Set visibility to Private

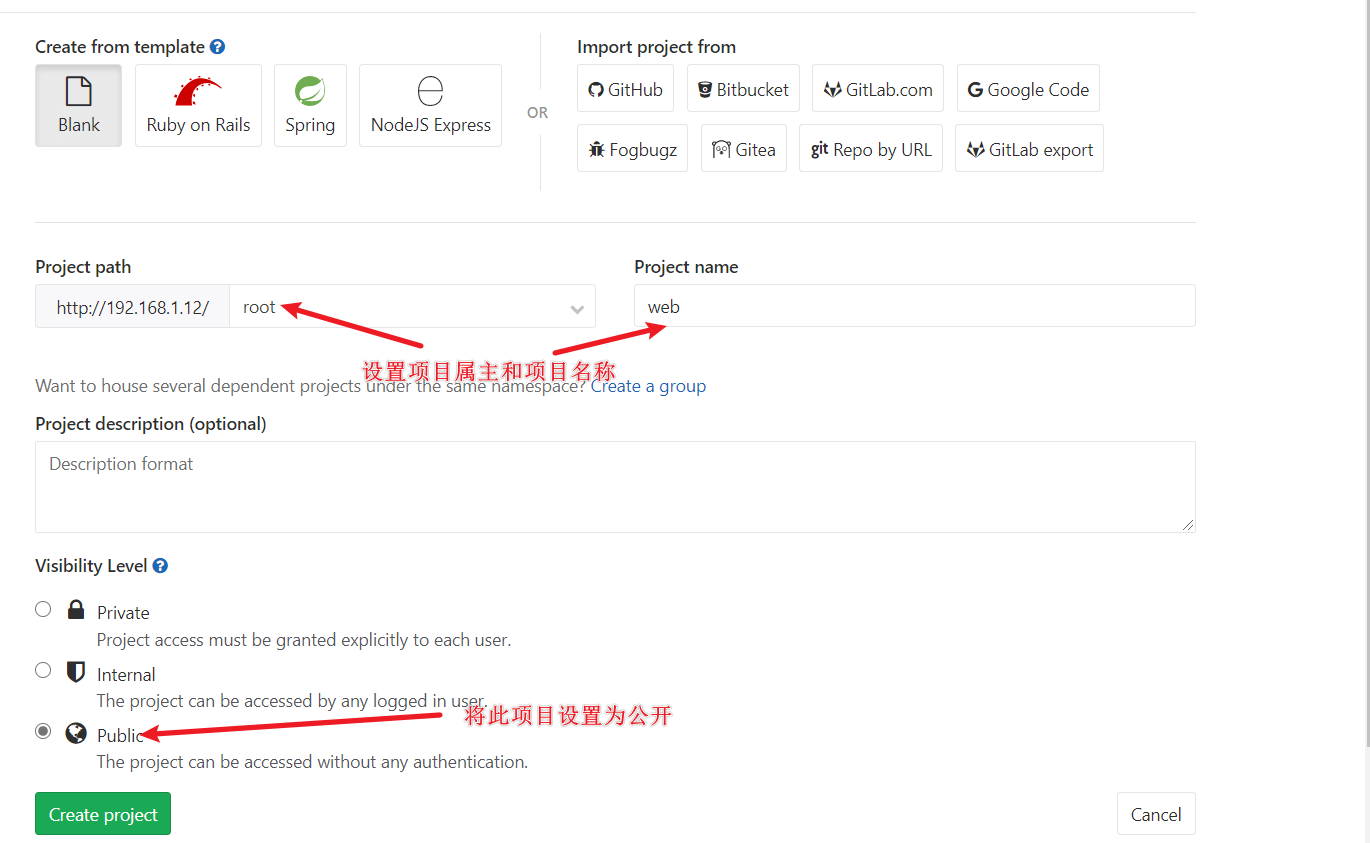point(43,609)
